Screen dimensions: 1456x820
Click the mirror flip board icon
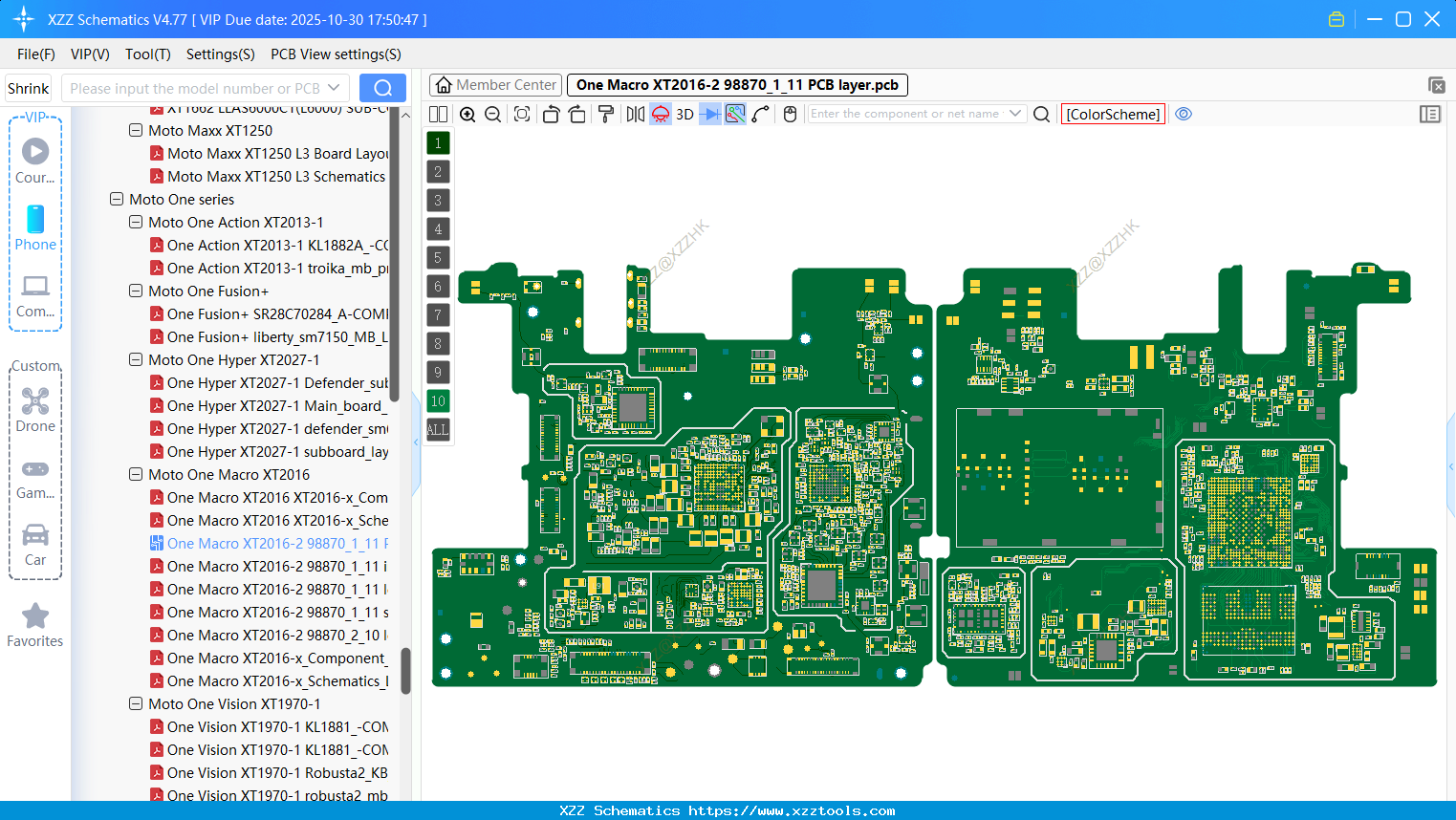pyautogui.click(x=635, y=115)
